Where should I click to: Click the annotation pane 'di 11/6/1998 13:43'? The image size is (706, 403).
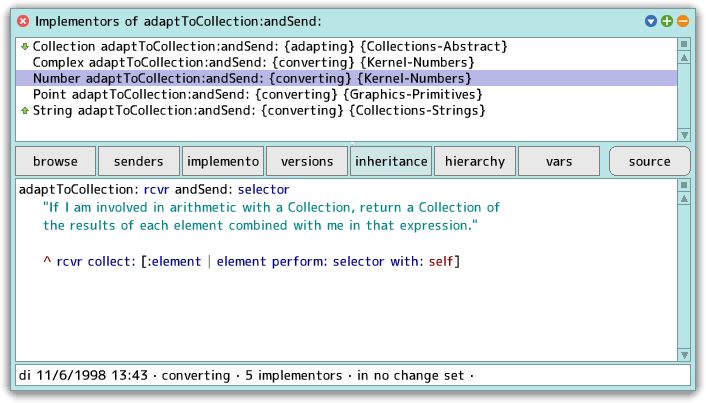click(83, 375)
